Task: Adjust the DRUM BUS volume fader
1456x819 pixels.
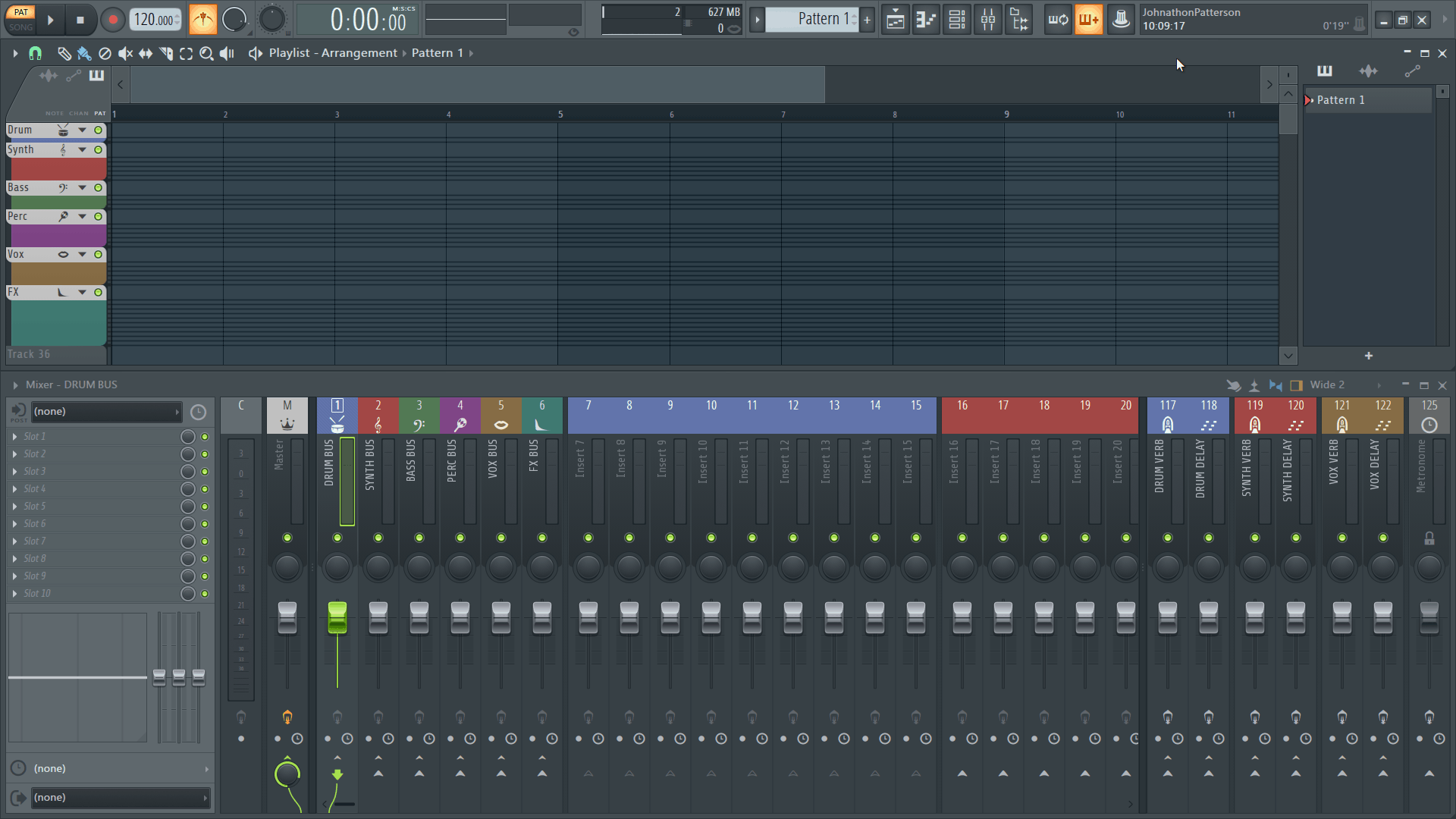Action: (x=337, y=618)
